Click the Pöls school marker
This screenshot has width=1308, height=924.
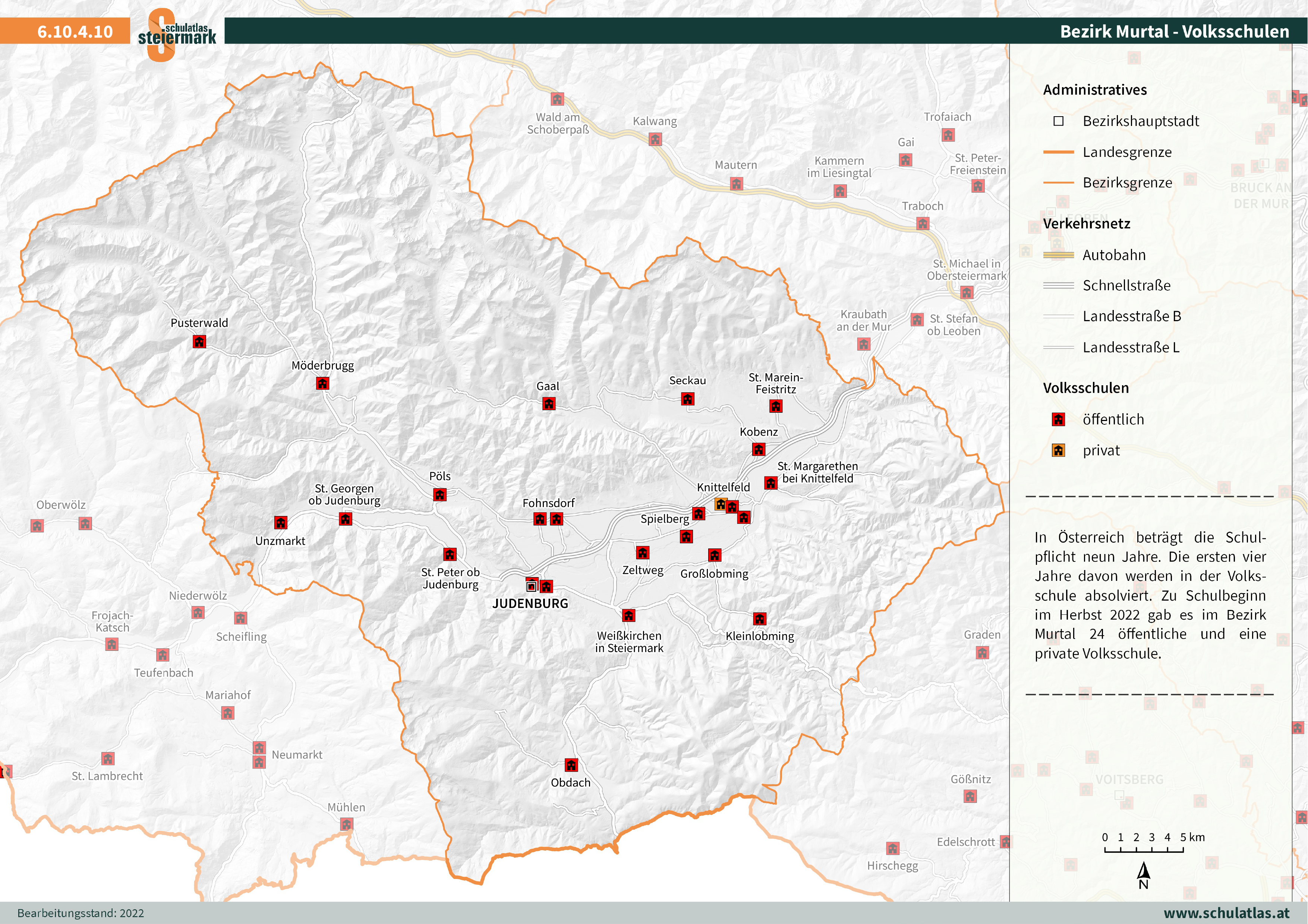(x=440, y=494)
